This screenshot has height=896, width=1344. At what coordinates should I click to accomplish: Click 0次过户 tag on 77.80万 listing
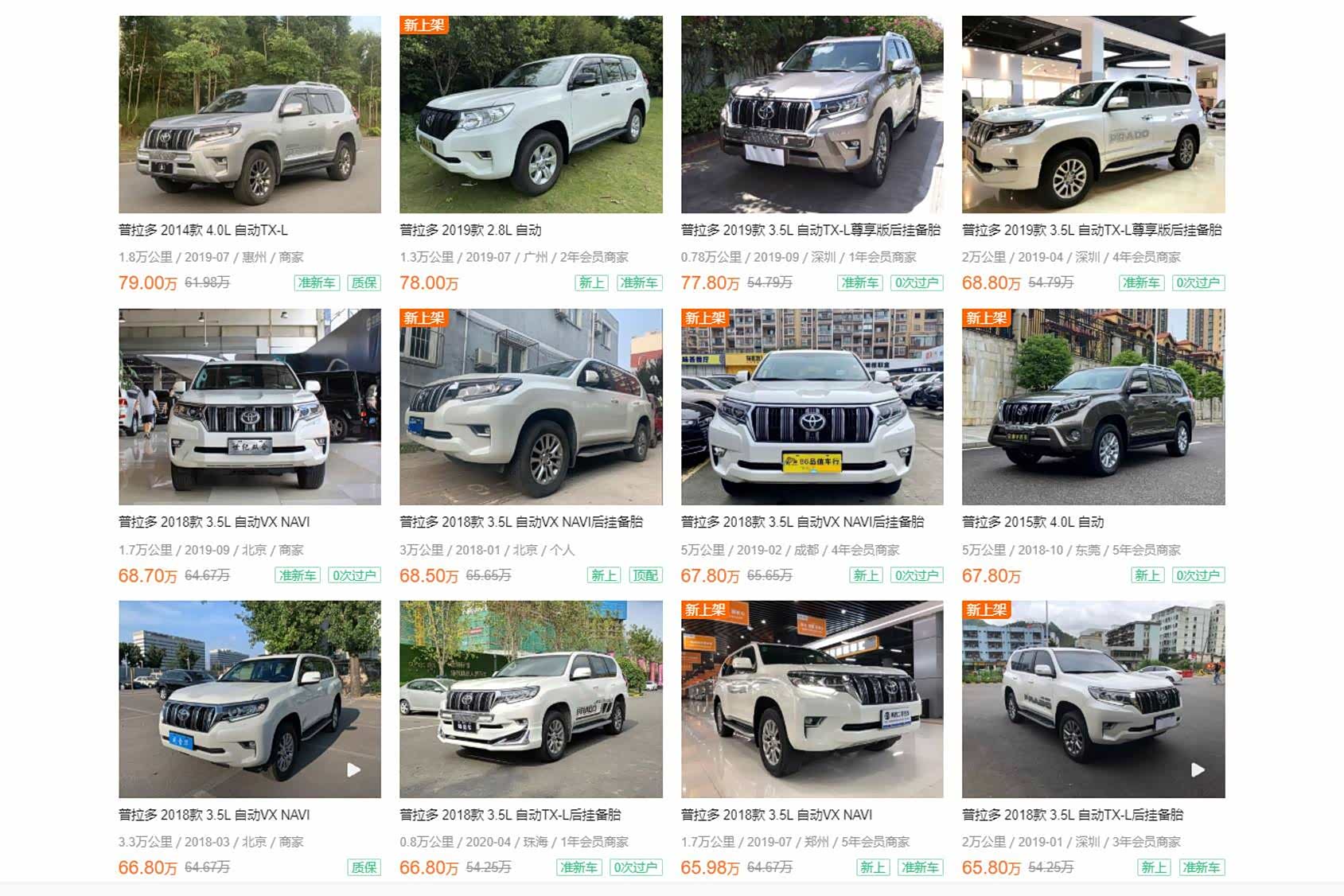coord(917,282)
